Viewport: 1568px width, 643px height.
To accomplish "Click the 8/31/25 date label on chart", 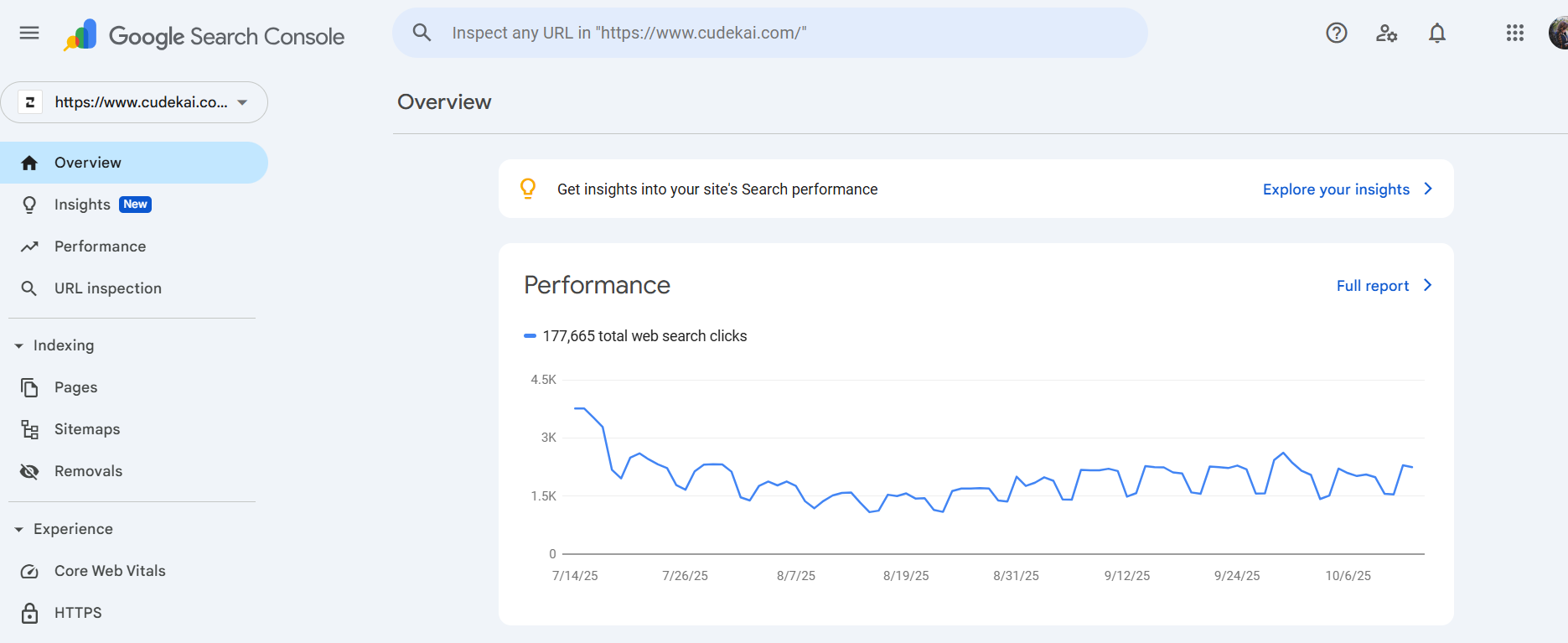I will pos(1017,576).
